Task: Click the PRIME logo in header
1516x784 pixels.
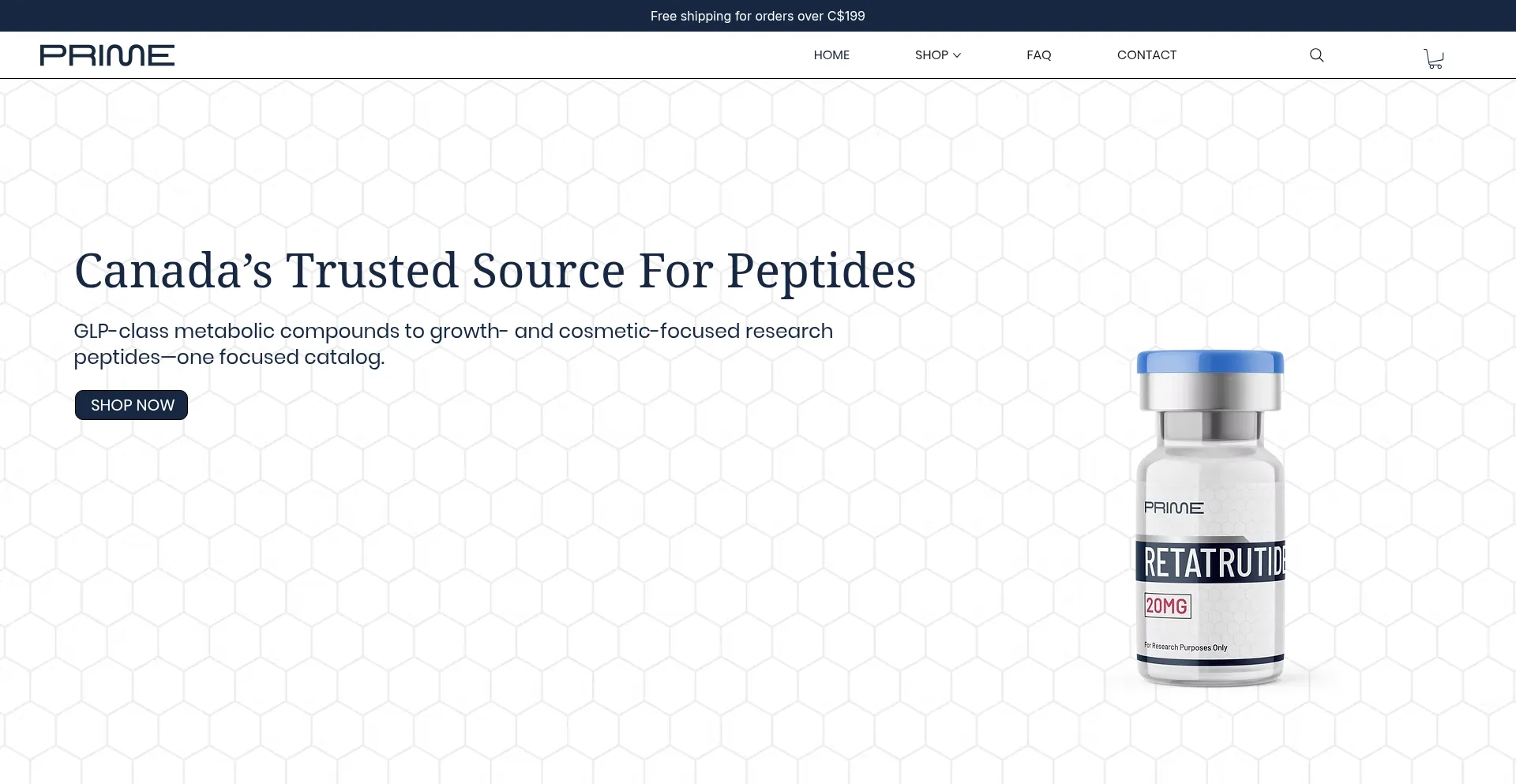Action: pyautogui.click(x=107, y=55)
